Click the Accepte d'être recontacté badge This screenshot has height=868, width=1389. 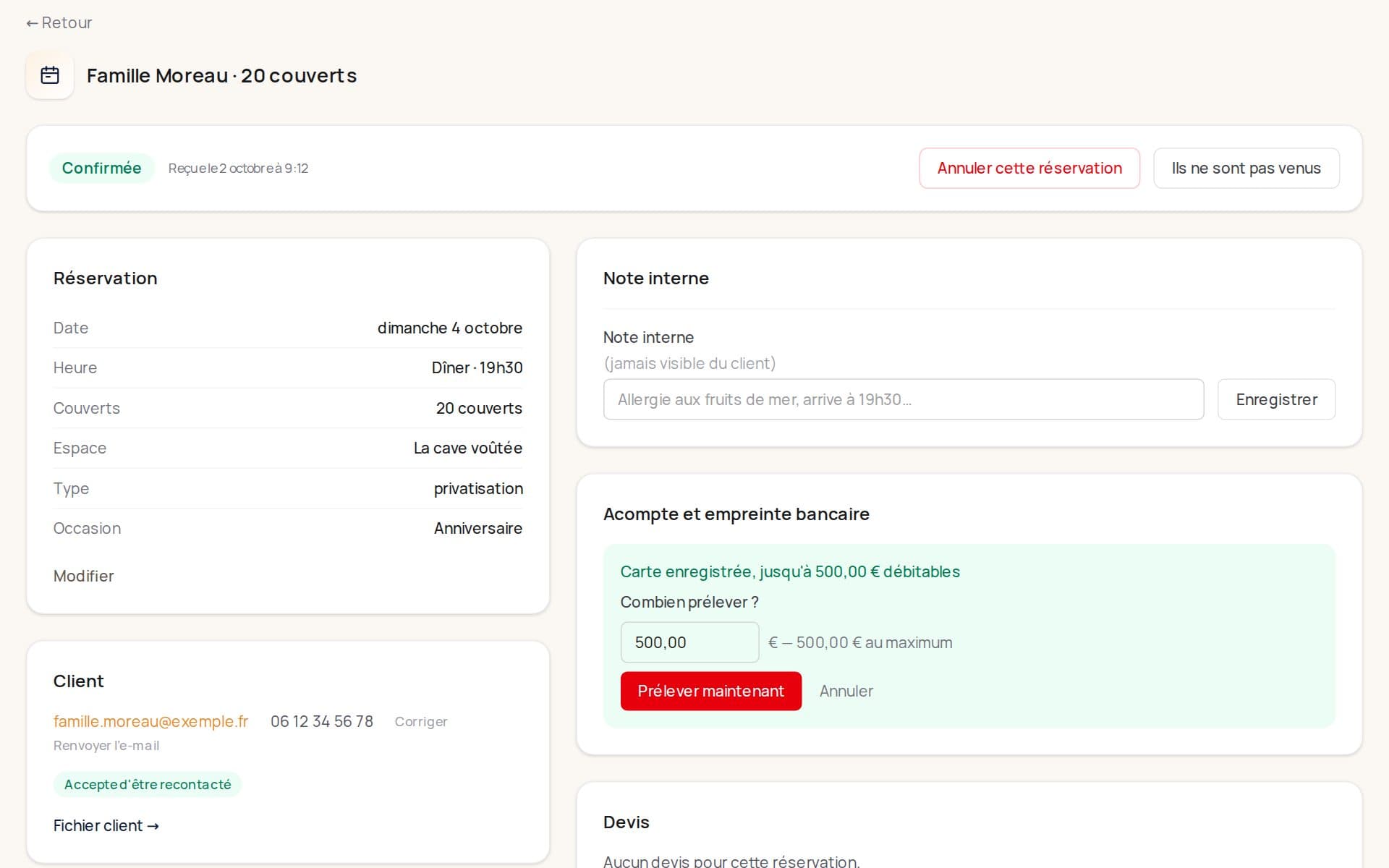pos(148,784)
